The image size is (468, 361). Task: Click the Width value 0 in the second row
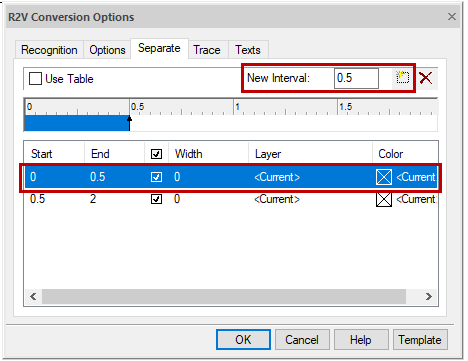pos(177,199)
